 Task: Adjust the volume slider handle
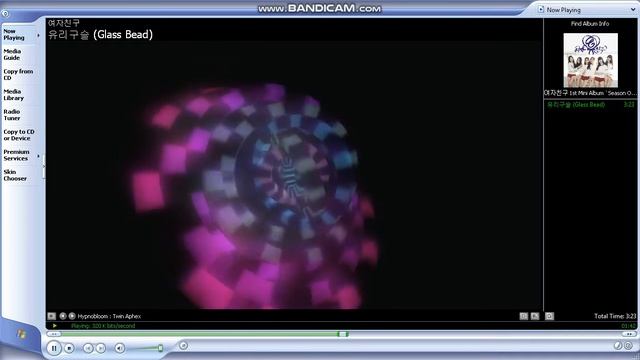tap(160, 348)
